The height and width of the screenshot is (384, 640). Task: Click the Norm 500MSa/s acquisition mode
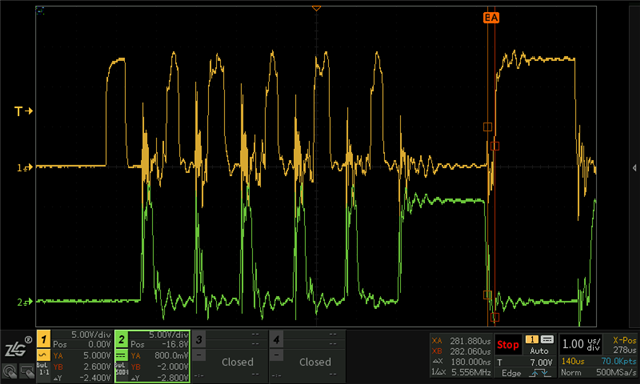click(598, 372)
